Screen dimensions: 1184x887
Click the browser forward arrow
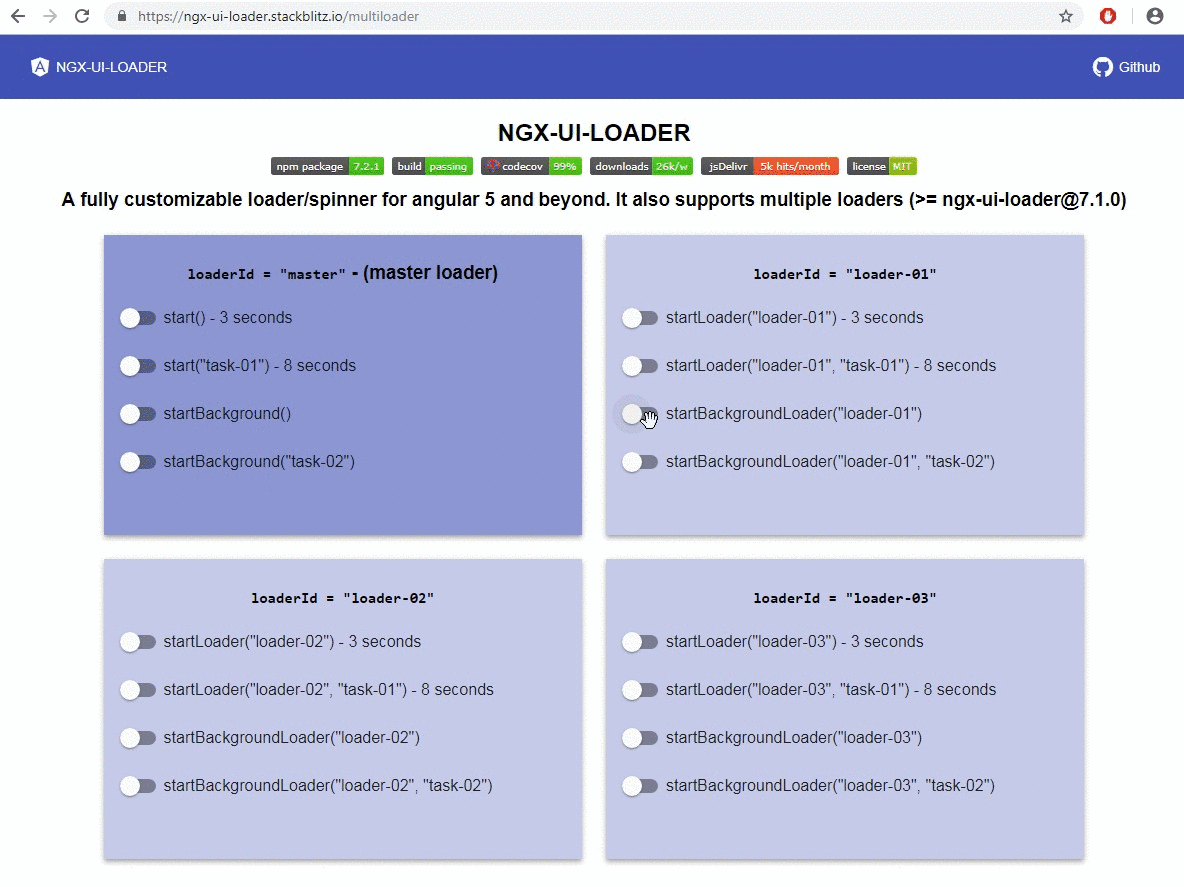50,16
